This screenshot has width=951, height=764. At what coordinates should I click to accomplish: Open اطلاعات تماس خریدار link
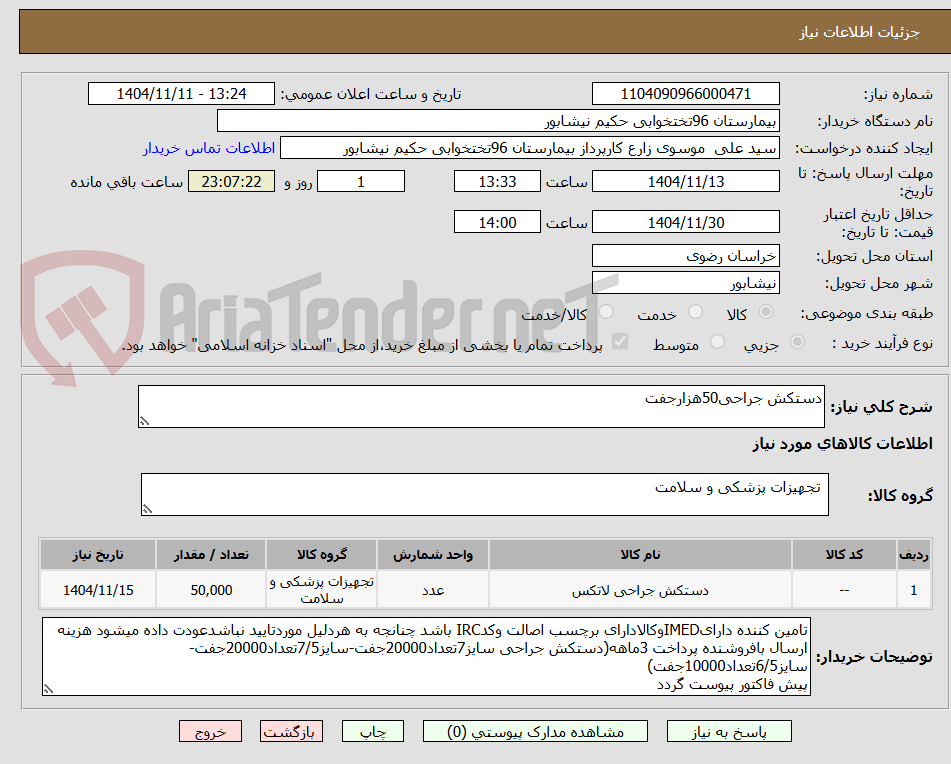[209, 149]
